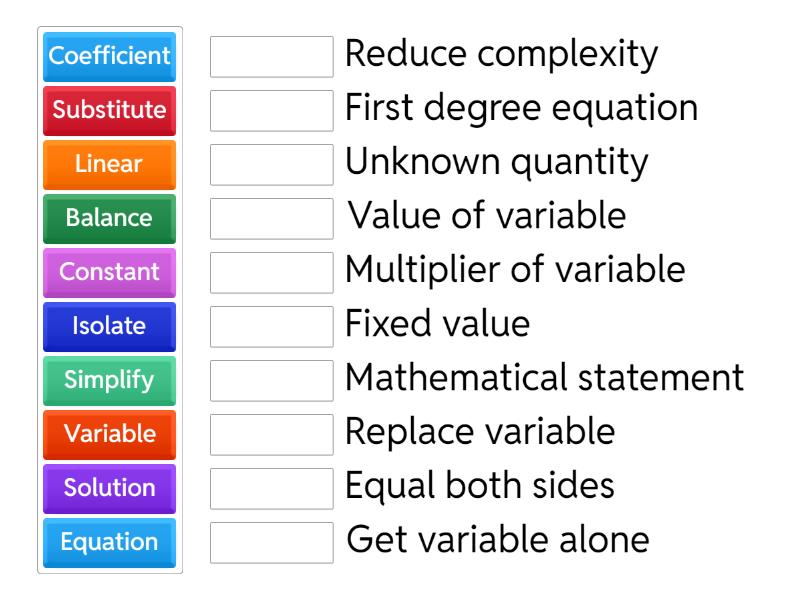
Task: Select the Equation word tile
Action: [108, 543]
